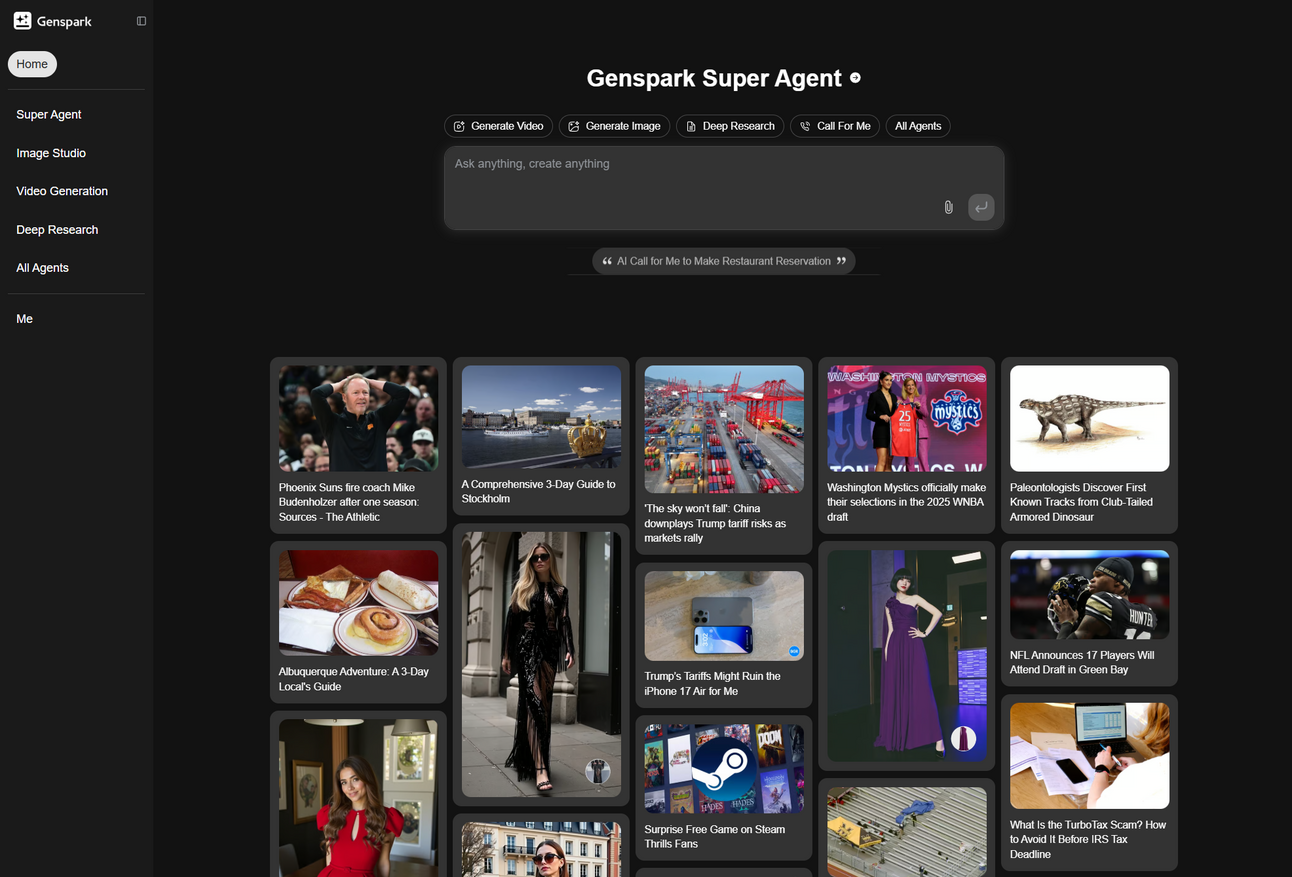Viewport: 1292px width, 877px height.
Task: Open the Home tab in sidebar
Action: tap(32, 64)
